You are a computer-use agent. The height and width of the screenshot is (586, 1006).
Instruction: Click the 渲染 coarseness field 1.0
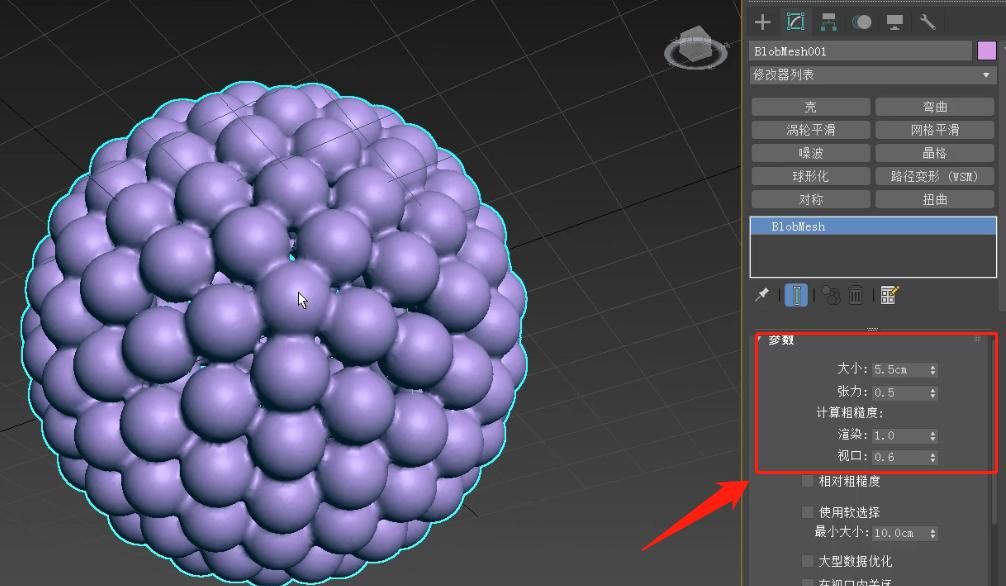(x=899, y=436)
